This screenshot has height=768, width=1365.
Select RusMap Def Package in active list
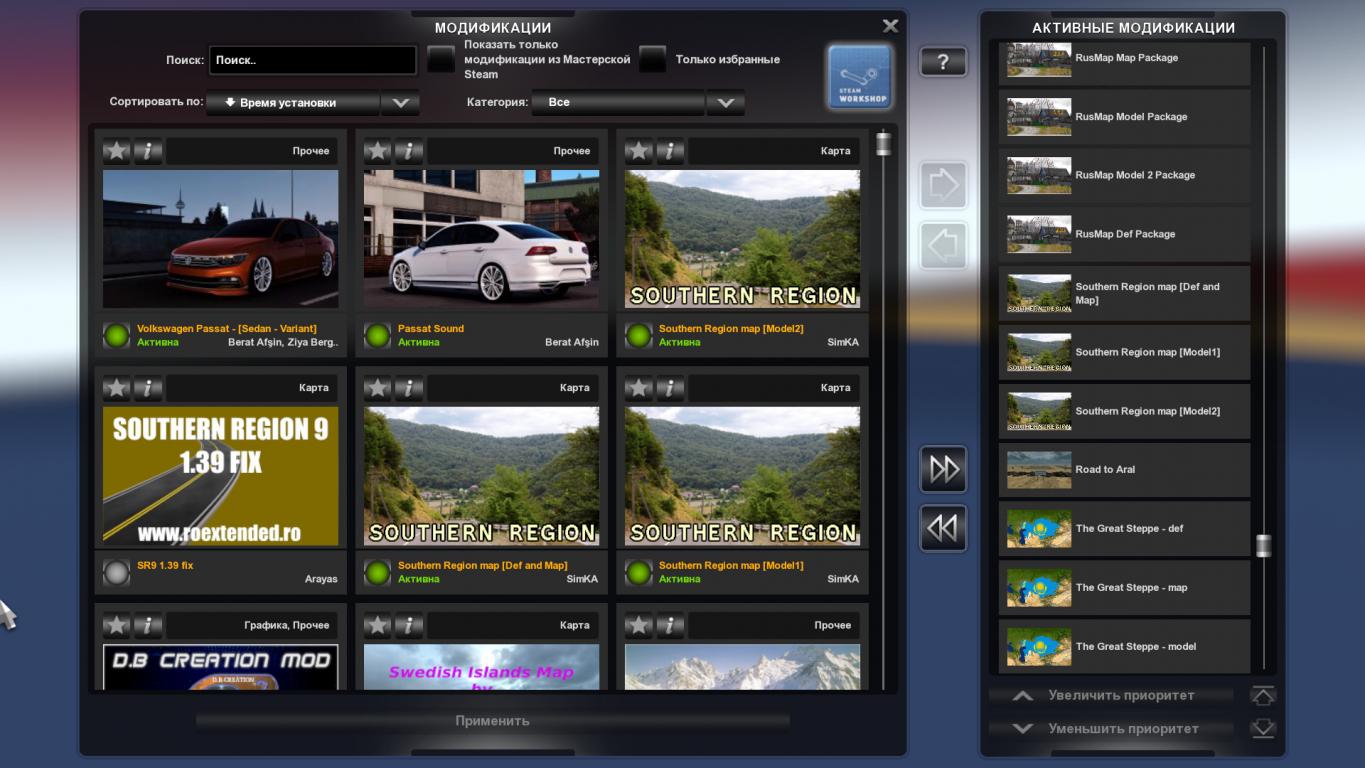(1124, 234)
